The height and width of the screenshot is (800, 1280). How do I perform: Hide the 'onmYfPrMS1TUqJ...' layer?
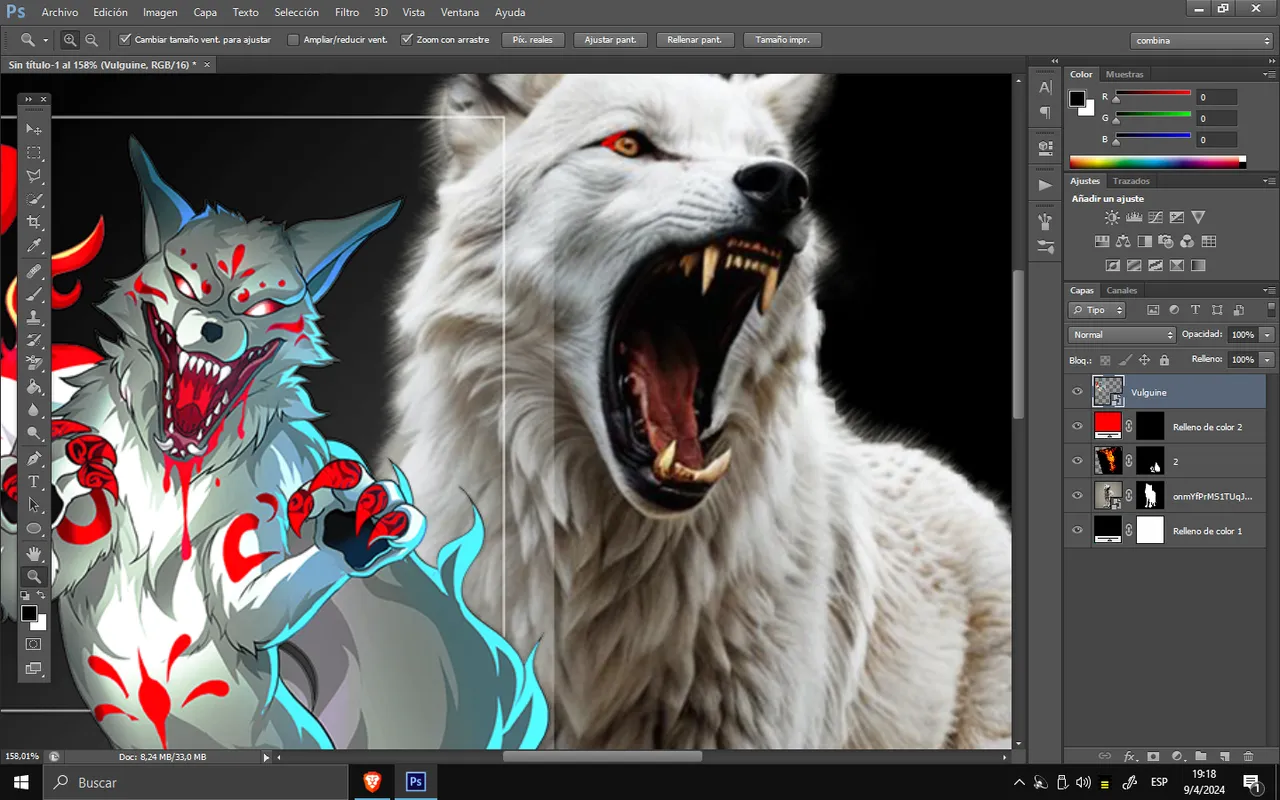click(x=1077, y=496)
